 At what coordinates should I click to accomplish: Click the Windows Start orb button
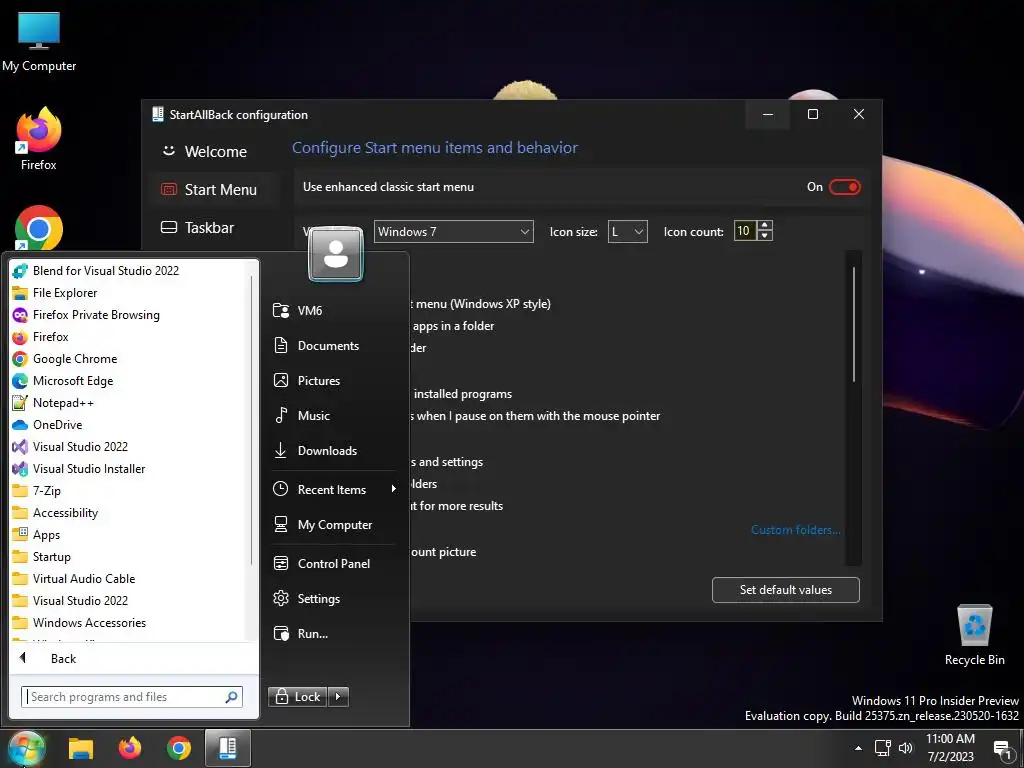click(x=27, y=748)
